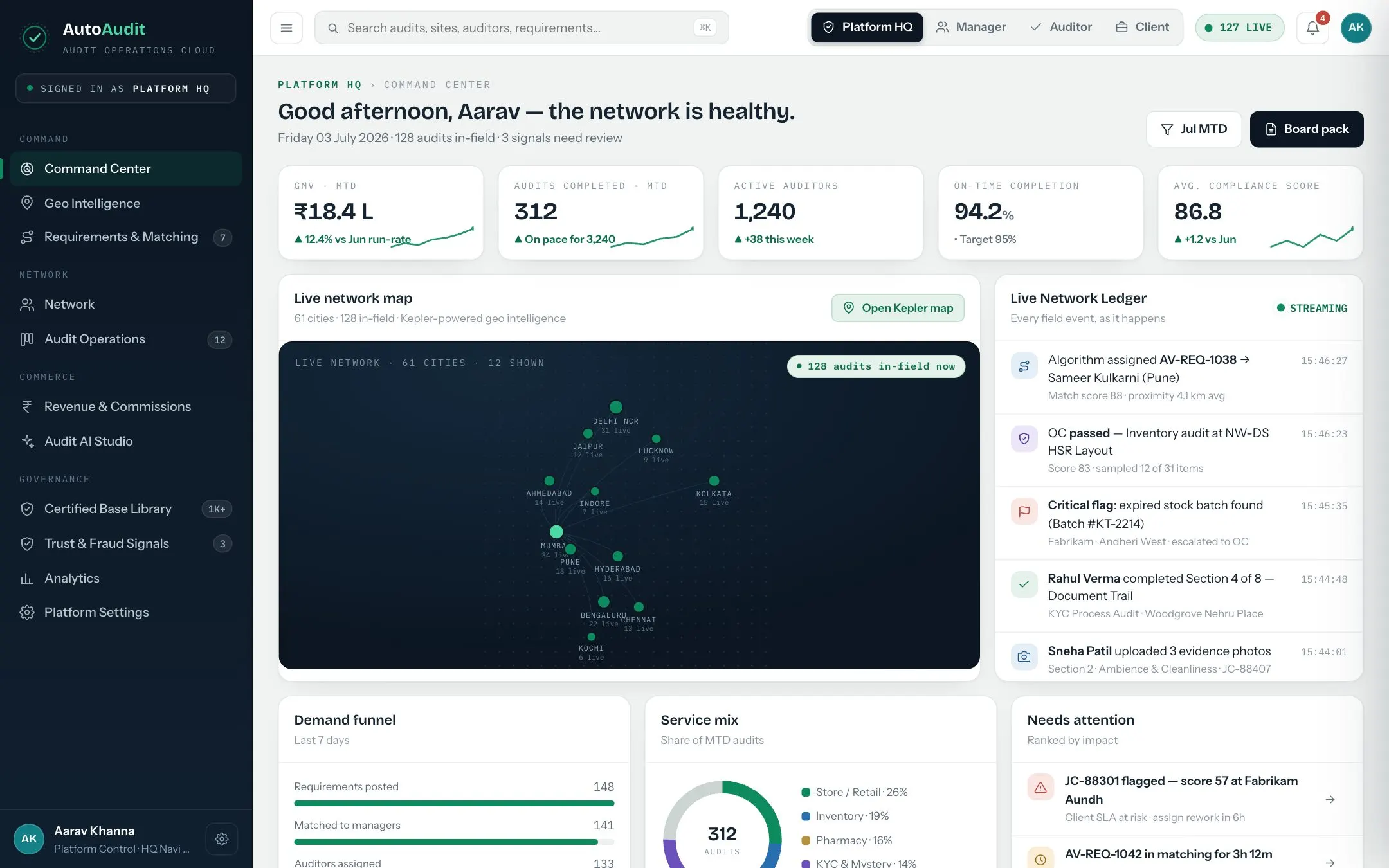
Task: Open arrow for AV-REQ-1042 matching item
Action: [1330, 862]
